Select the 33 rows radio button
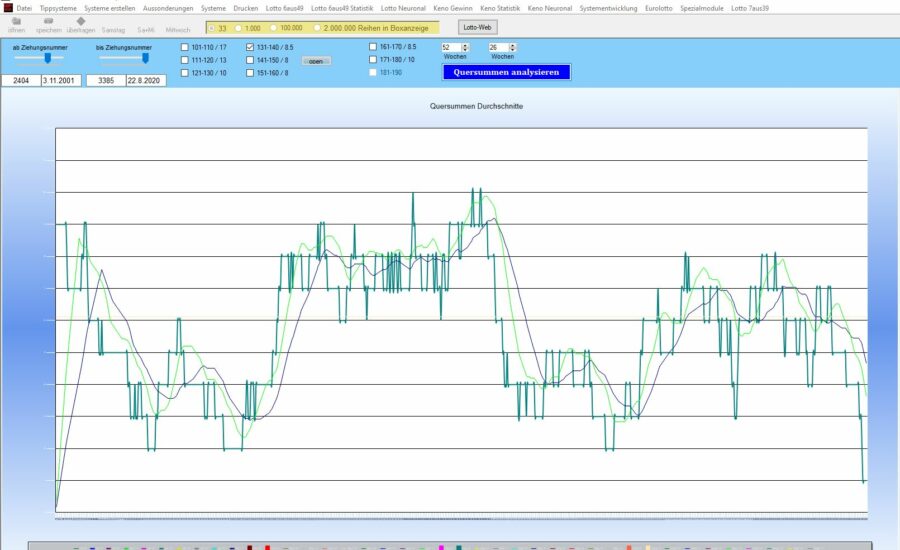900x550 pixels. (x=212, y=28)
